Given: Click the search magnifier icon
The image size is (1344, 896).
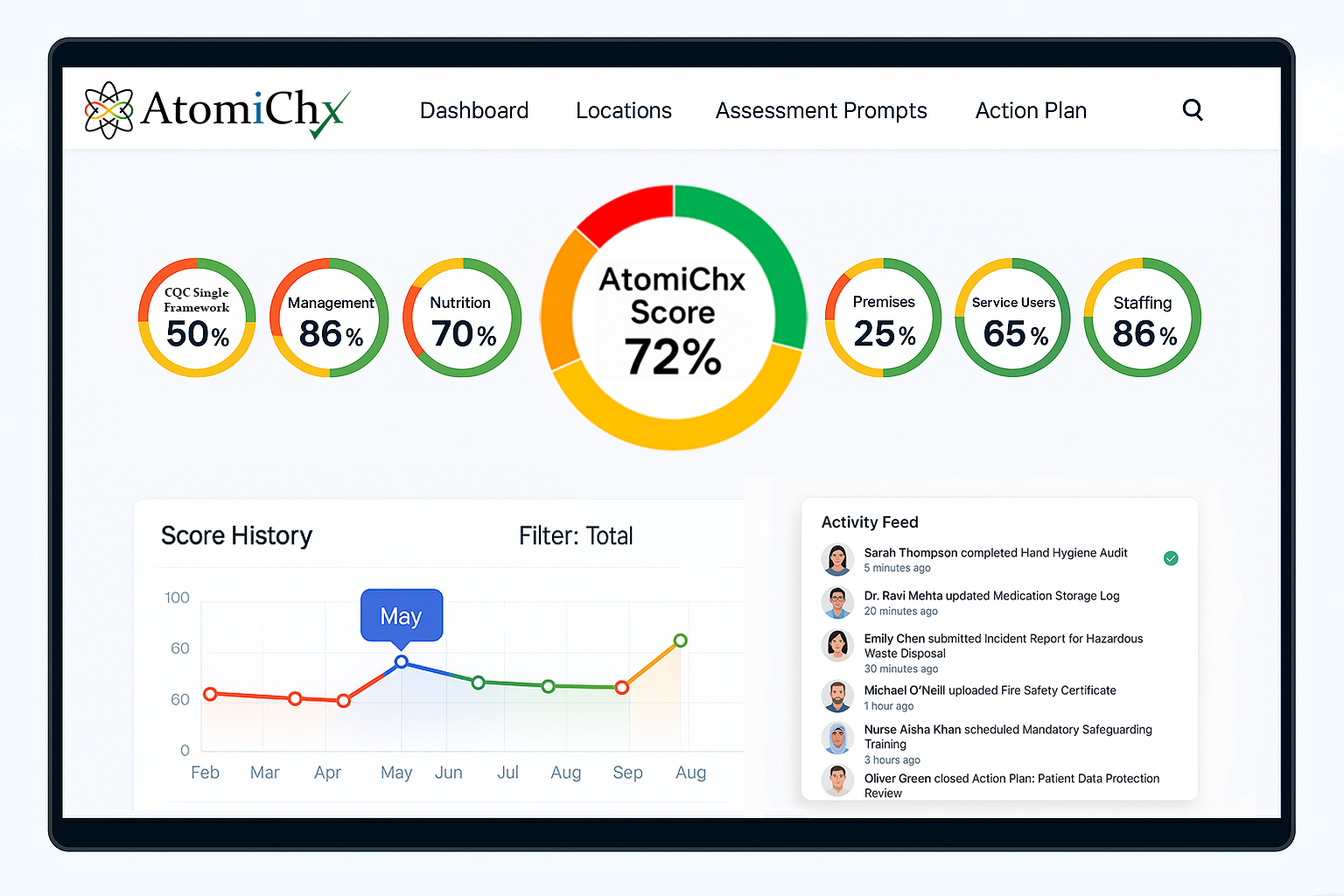Looking at the screenshot, I should click(1193, 110).
